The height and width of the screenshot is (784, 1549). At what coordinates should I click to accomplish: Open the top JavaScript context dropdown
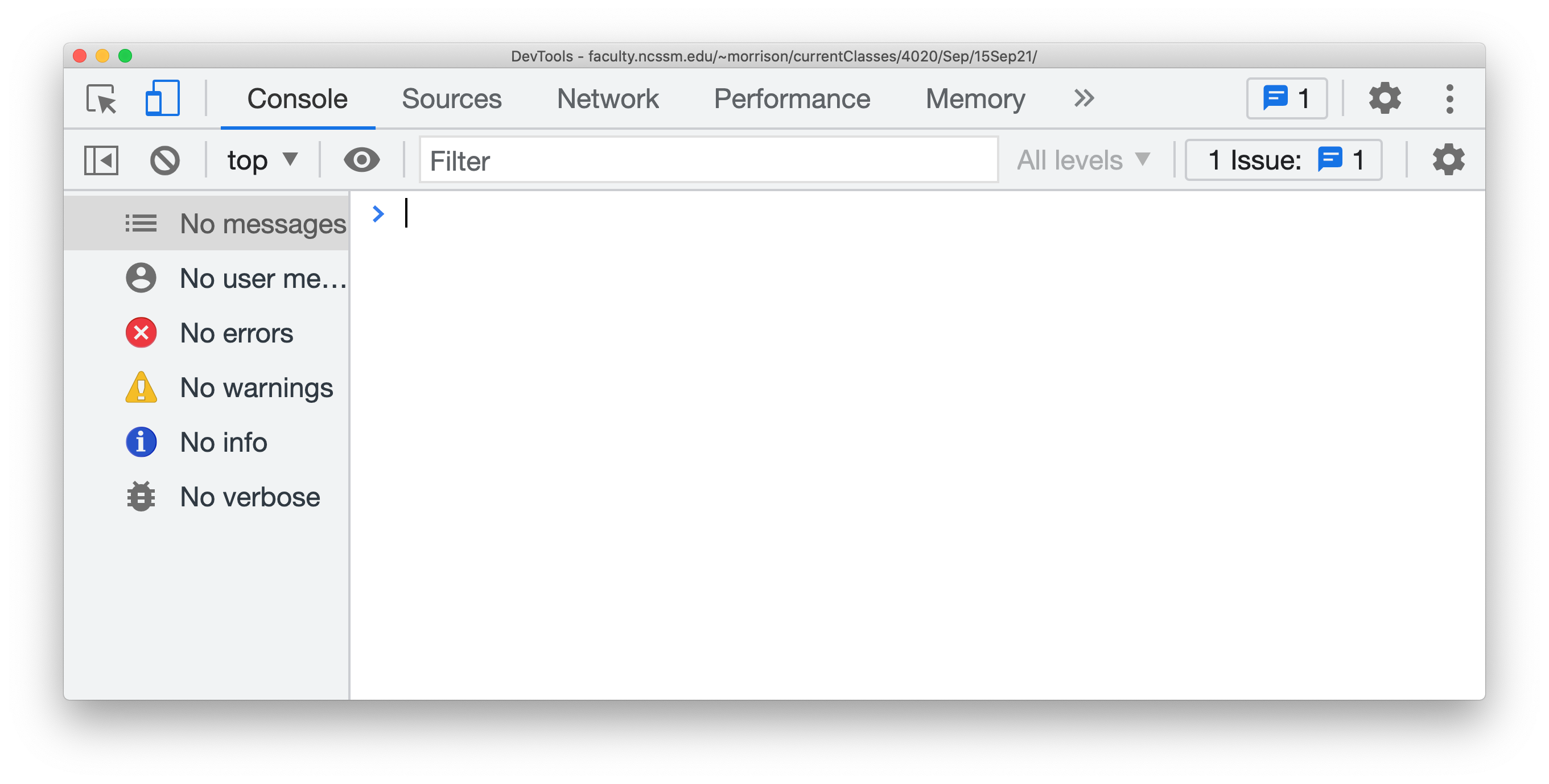262,160
